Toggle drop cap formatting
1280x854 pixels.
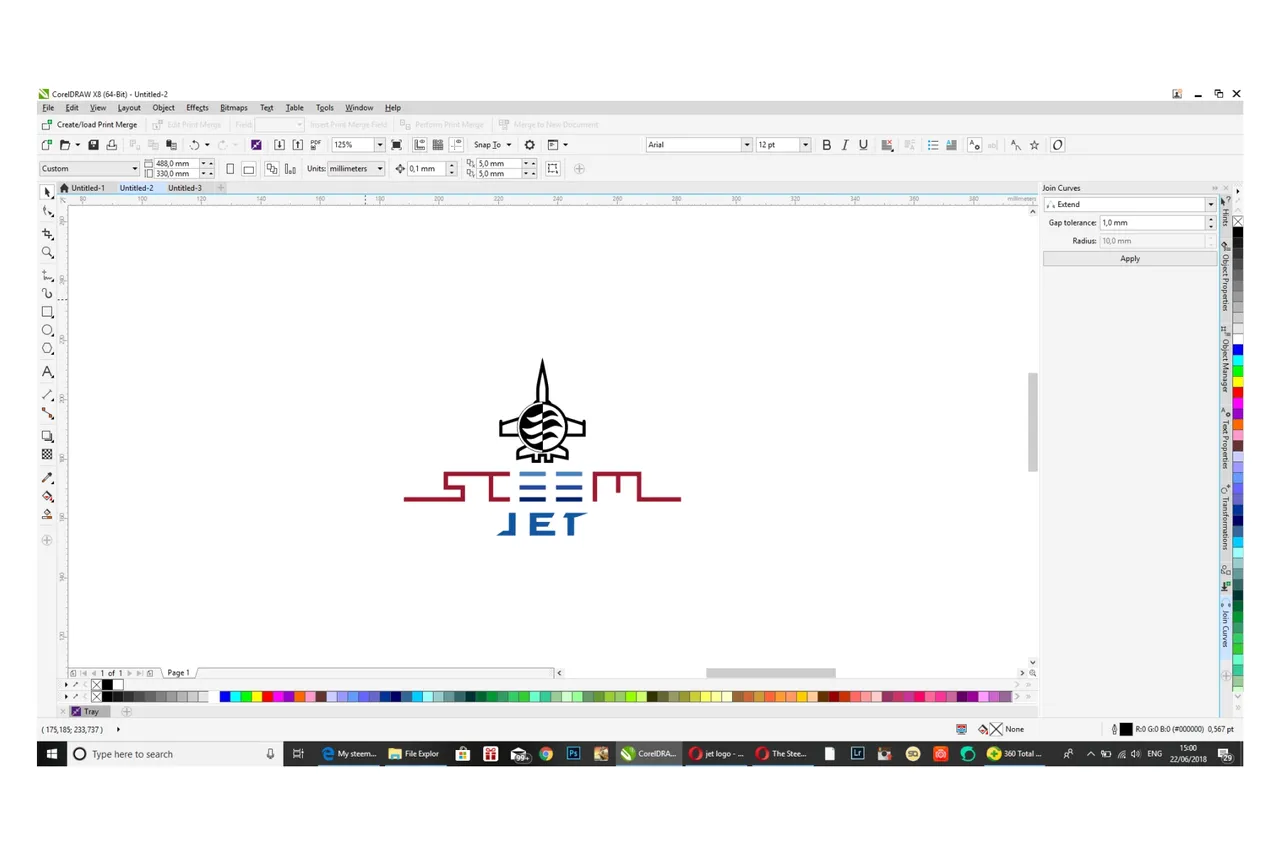(x=953, y=145)
